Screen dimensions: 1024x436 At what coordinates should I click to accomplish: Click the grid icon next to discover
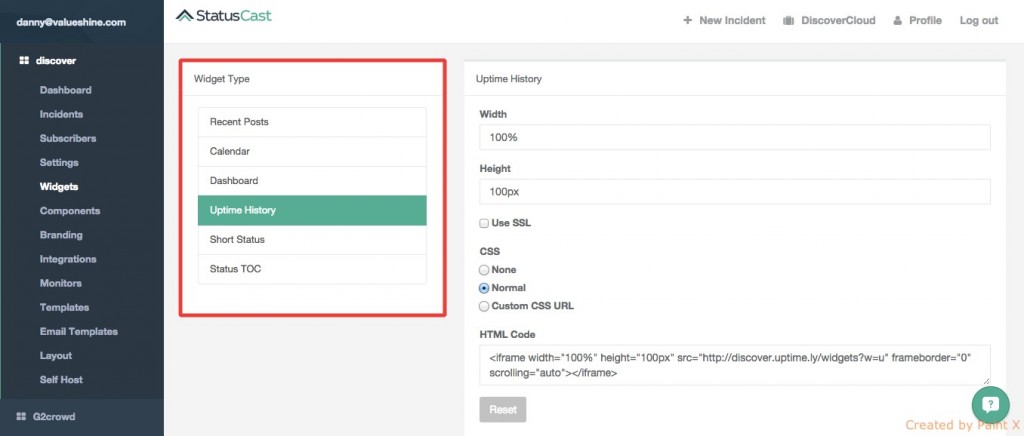pos(23,61)
